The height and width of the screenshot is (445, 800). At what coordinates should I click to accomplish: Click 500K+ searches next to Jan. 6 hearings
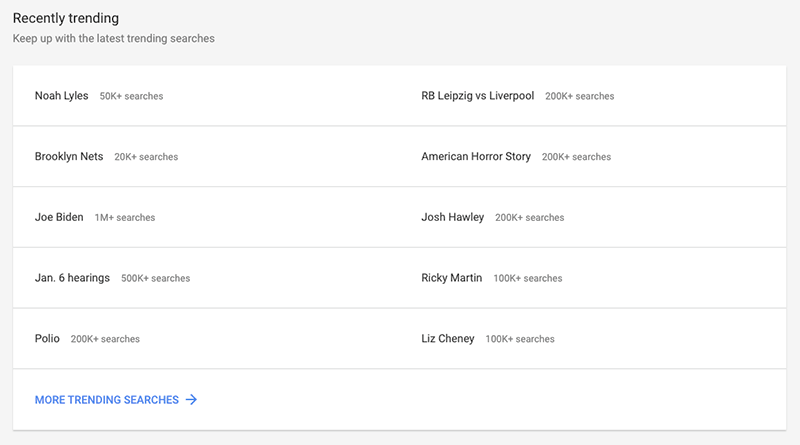(x=156, y=279)
